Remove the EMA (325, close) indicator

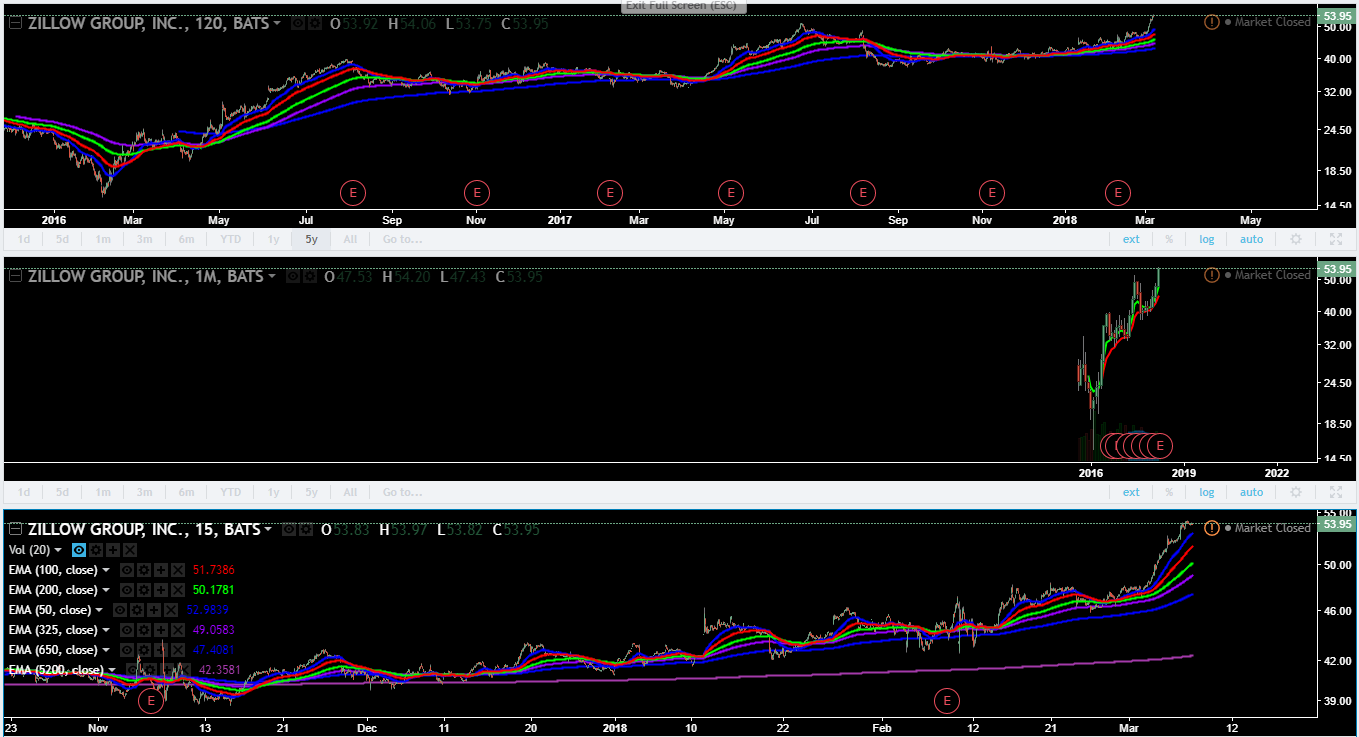tap(178, 630)
